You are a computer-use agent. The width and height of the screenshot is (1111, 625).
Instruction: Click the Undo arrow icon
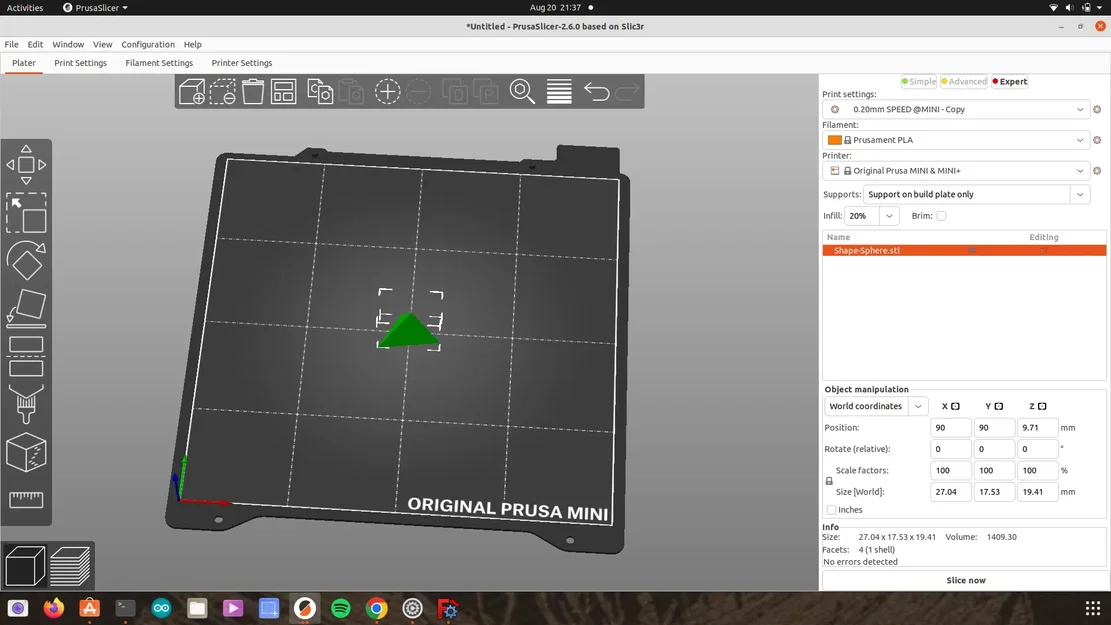tap(596, 92)
